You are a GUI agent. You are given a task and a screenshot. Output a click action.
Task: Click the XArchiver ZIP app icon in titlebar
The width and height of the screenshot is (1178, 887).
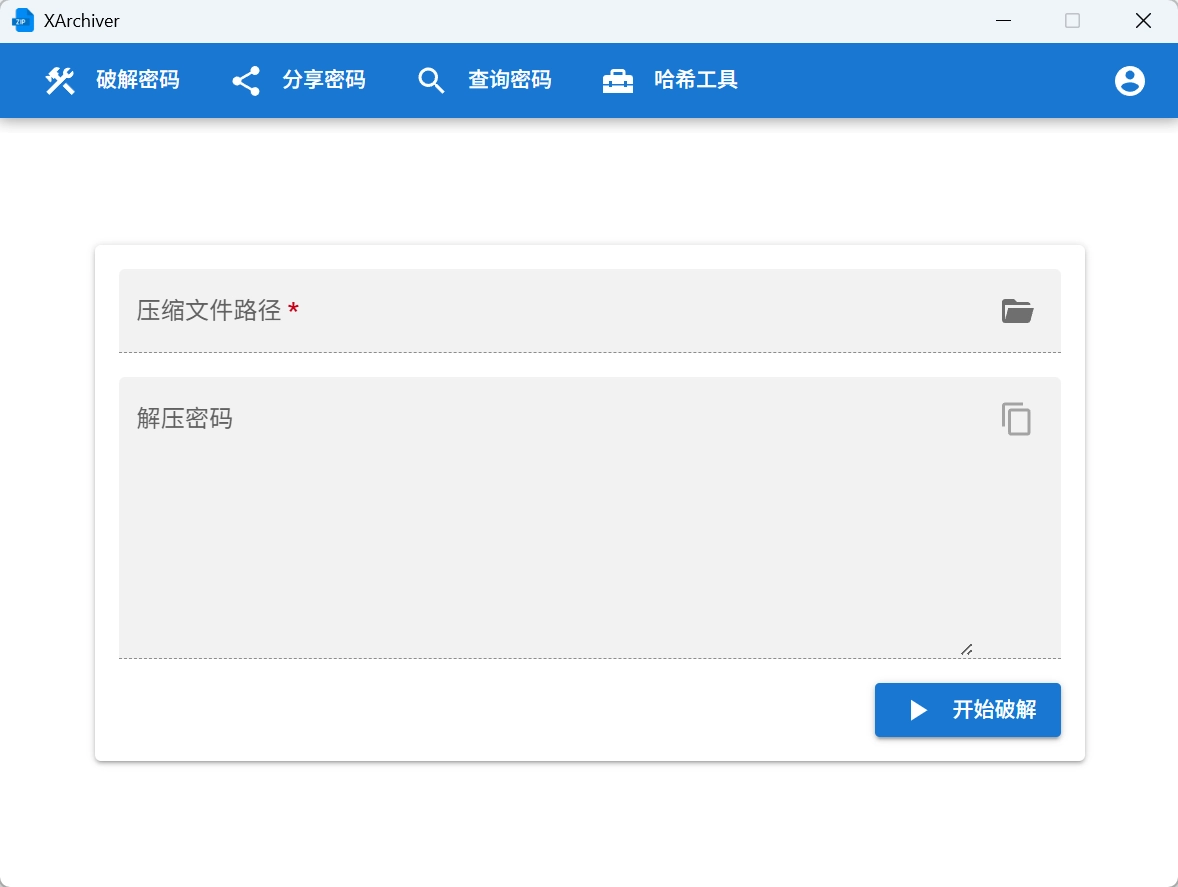[22, 20]
